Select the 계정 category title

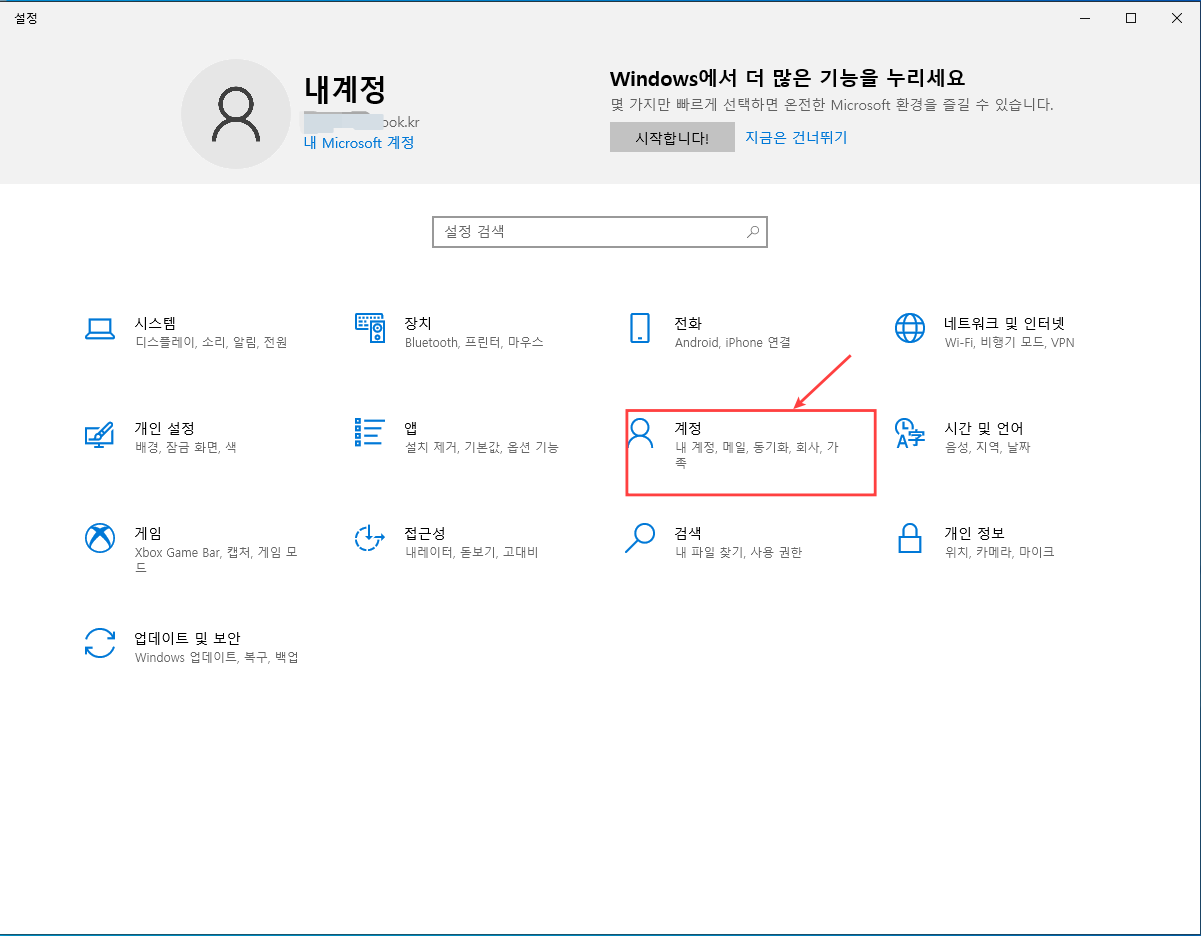click(x=688, y=428)
